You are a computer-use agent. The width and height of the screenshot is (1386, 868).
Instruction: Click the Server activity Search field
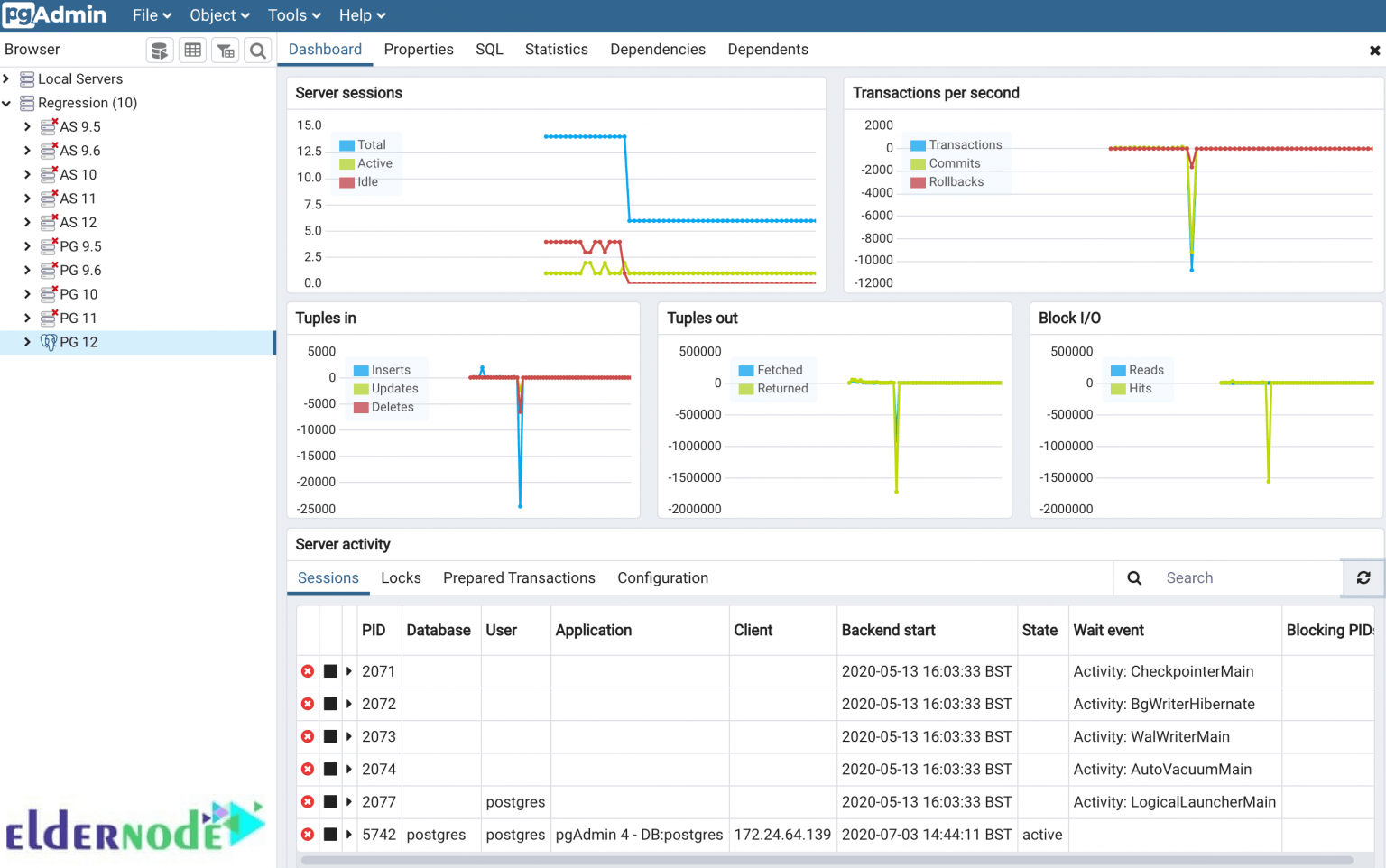[x=1250, y=578]
